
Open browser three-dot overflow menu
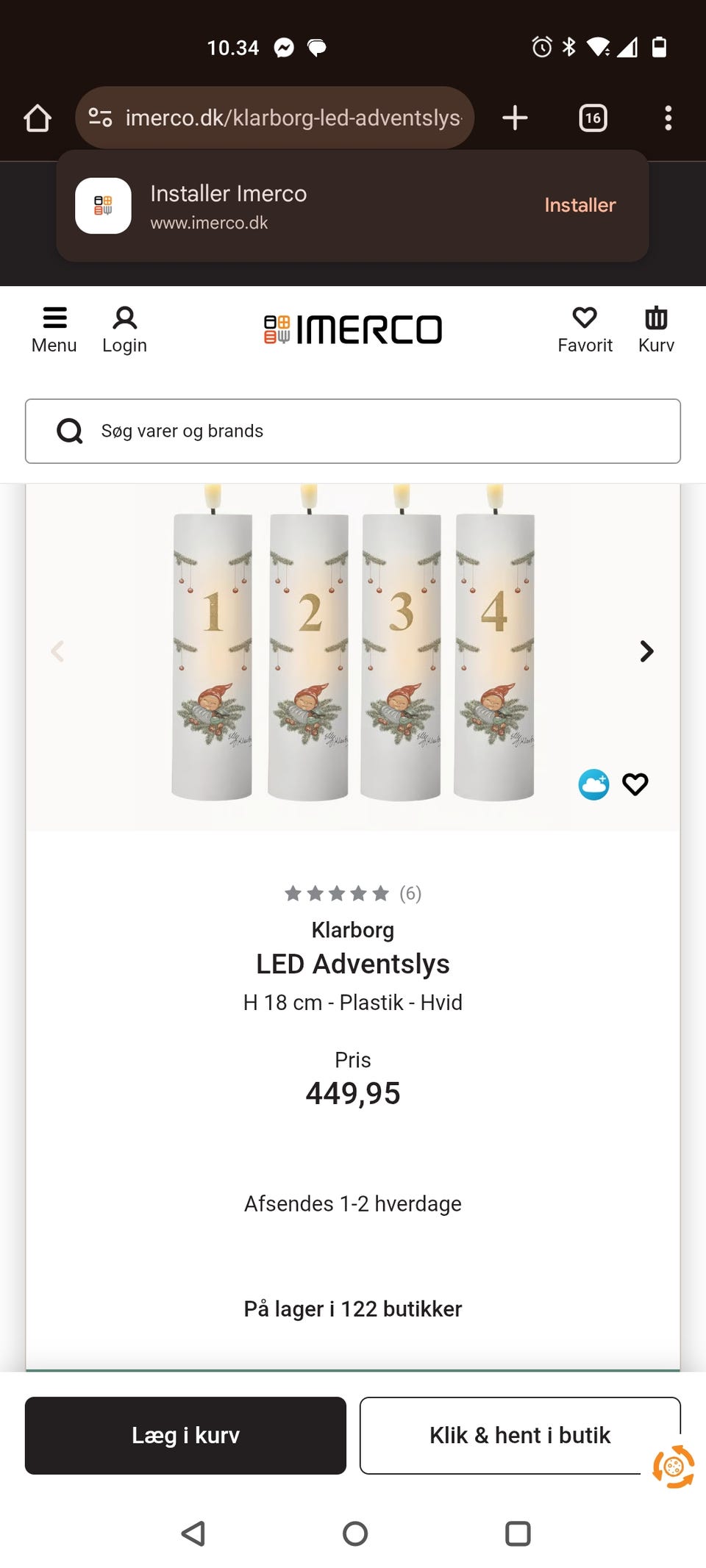tap(668, 118)
